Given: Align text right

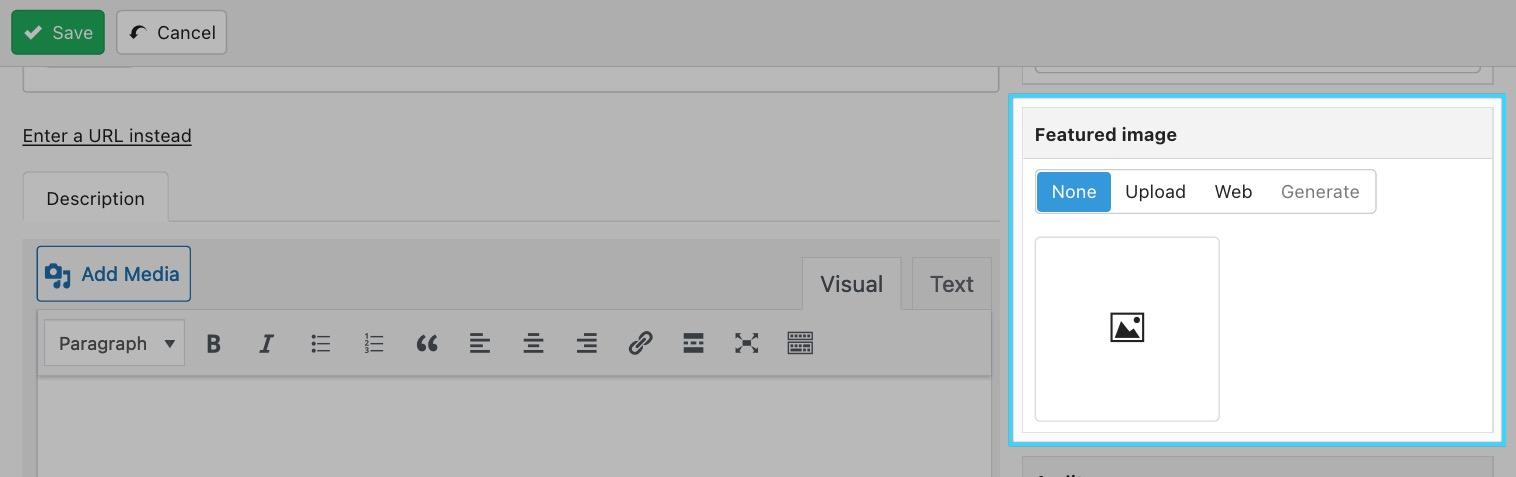Looking at the screenshot, I should click(587, 344).
